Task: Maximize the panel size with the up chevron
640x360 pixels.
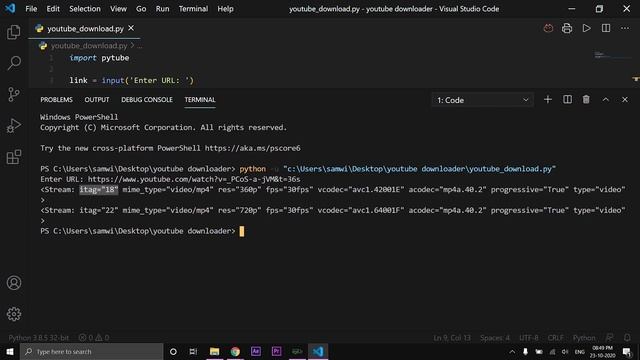Action: coord(606,100)
